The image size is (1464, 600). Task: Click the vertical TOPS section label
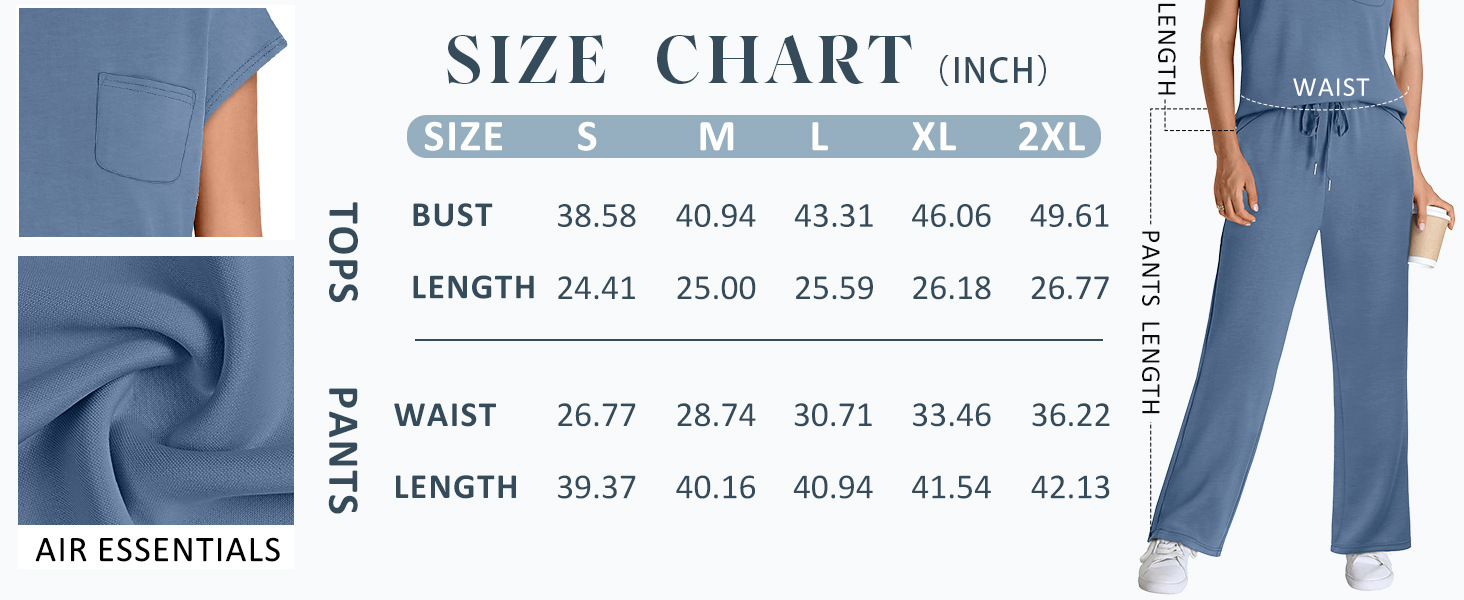(343, 253)
